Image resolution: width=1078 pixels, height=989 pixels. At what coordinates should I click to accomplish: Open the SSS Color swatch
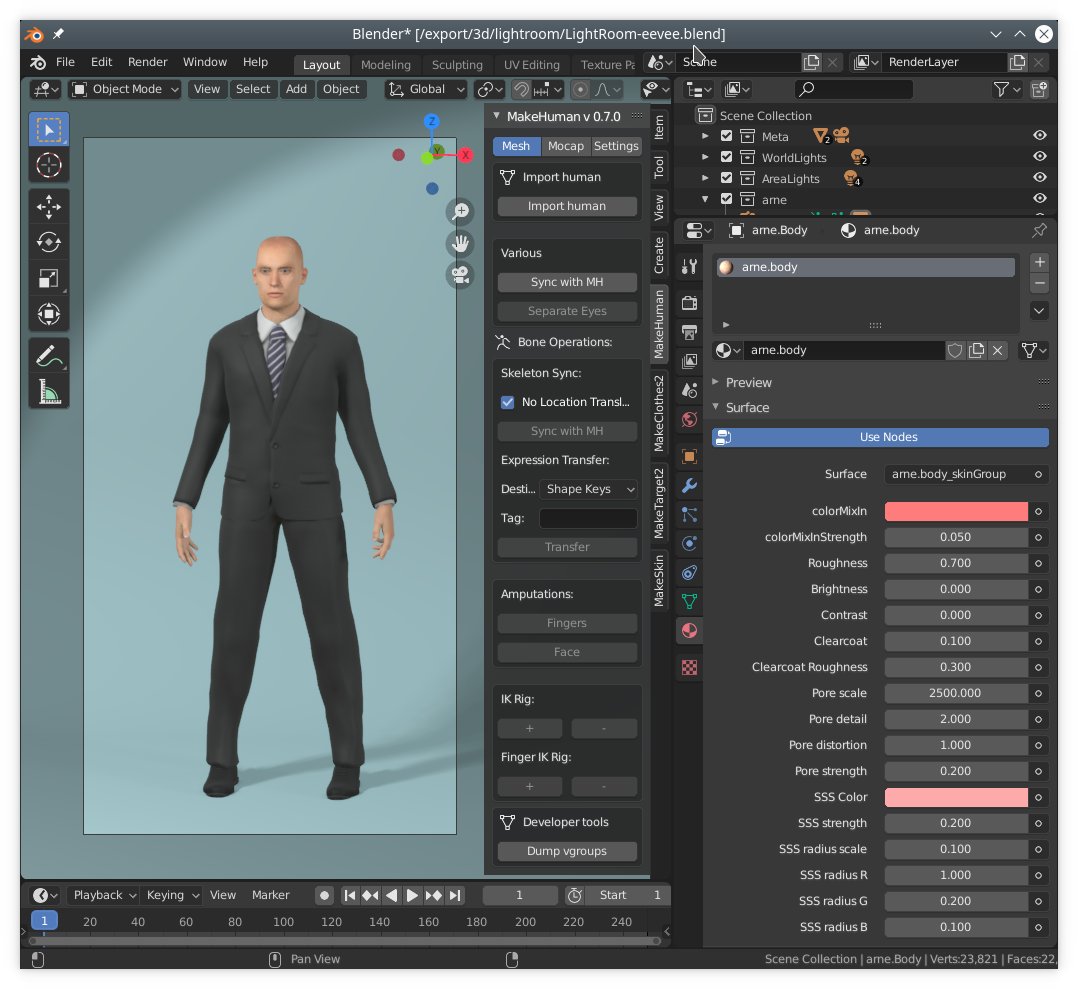(x=956, y=797)
